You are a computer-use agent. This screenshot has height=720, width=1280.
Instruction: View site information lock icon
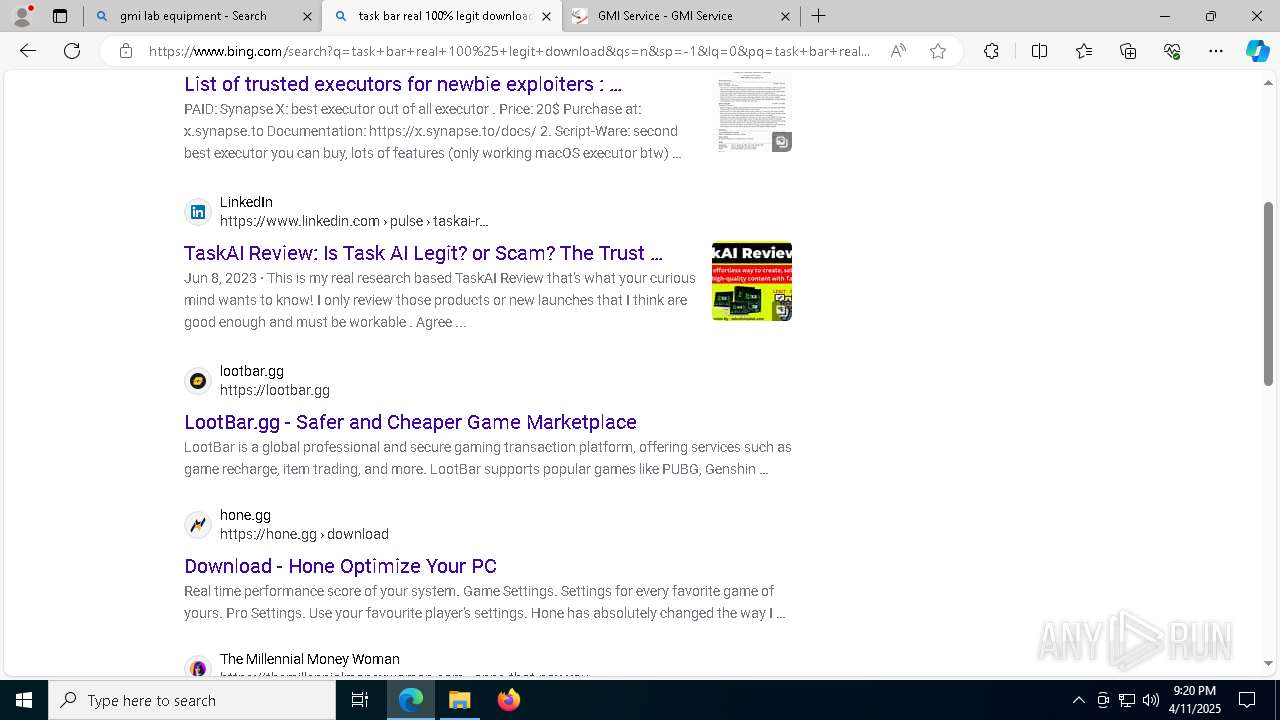(126, 51)
